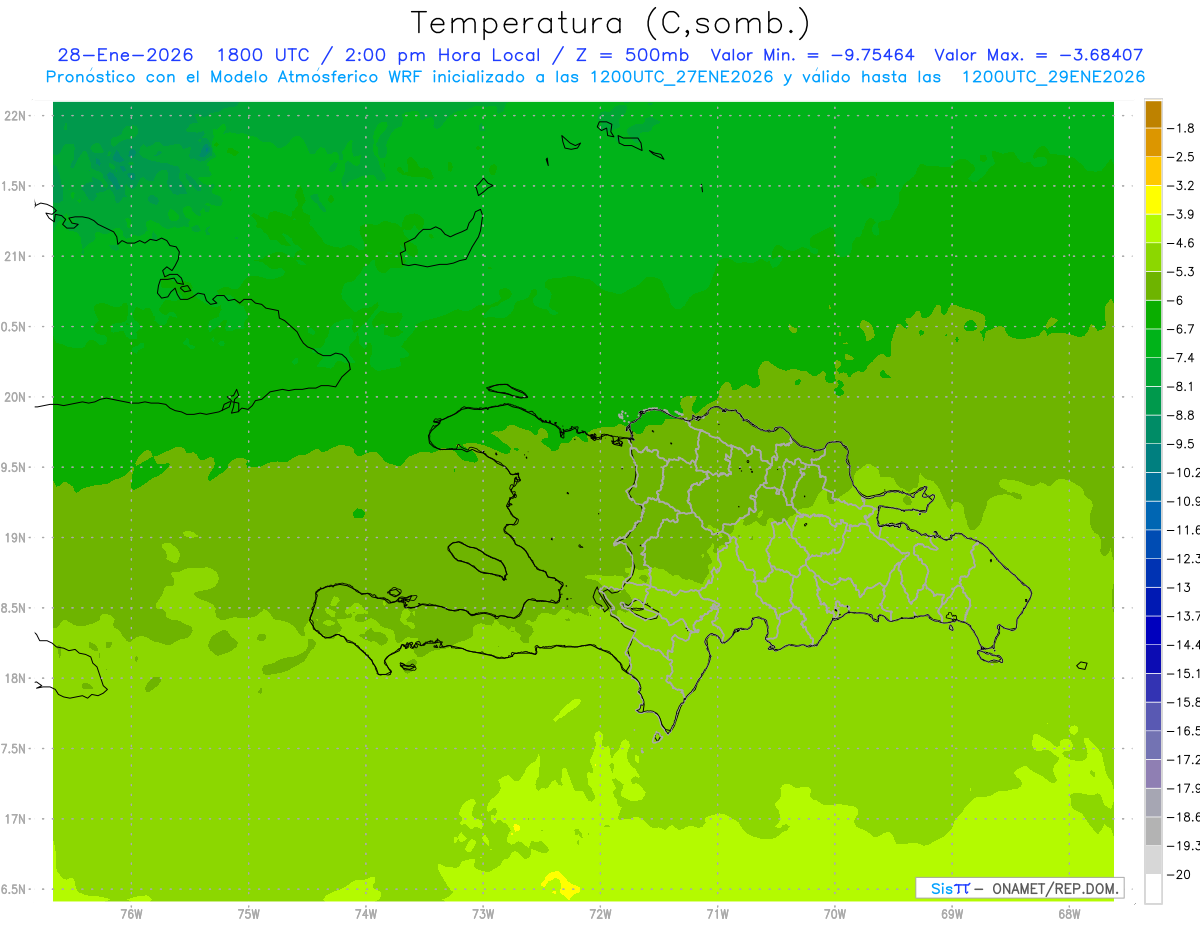Select the 'Z = 500mb' level label
The width and height of the screenshot is (1200, 927).
click(632, 55)
